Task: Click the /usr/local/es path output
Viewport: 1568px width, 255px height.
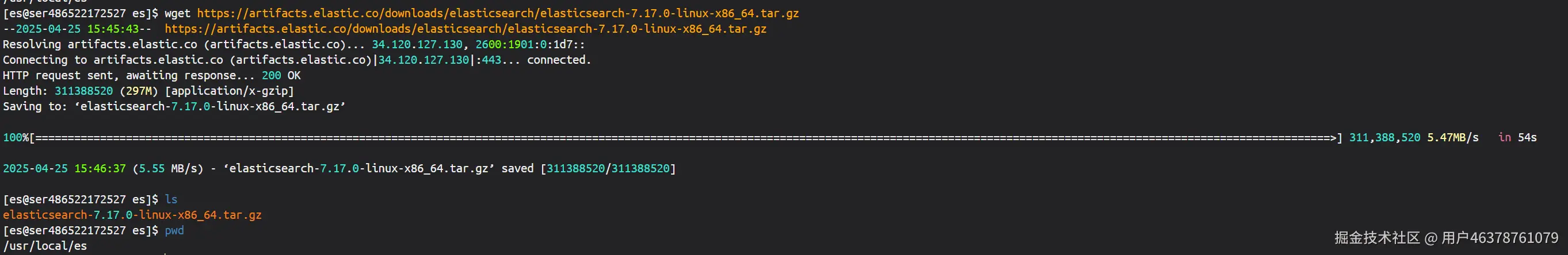Action: (x=45, y=246)
